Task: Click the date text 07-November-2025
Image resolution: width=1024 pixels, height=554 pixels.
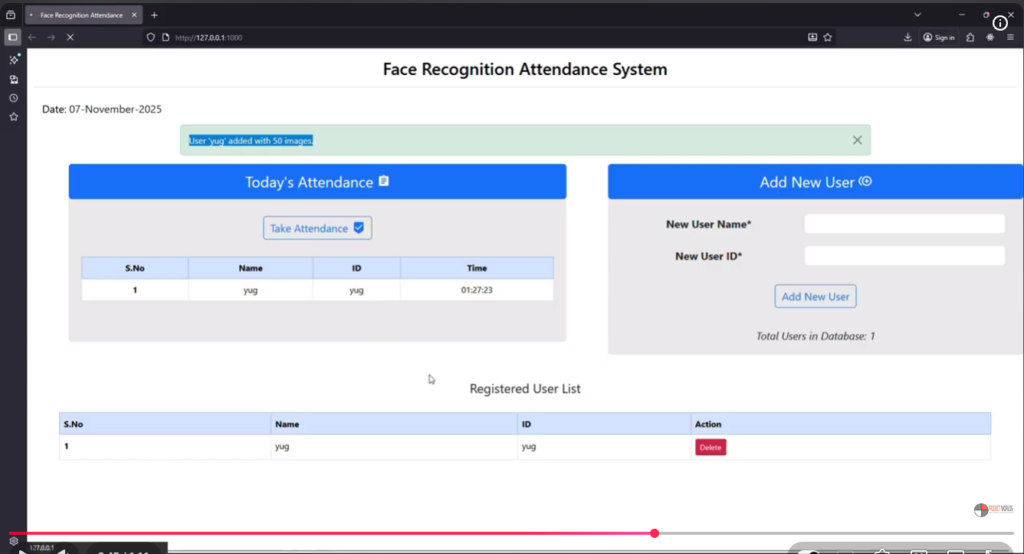Action: (115, 109)
